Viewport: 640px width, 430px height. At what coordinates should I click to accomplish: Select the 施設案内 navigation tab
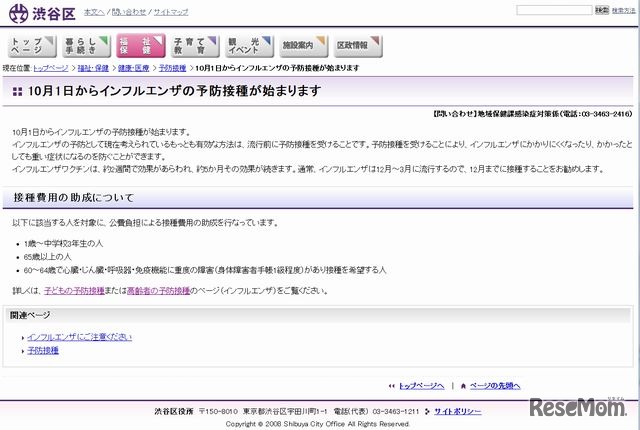tap(304, 46)
